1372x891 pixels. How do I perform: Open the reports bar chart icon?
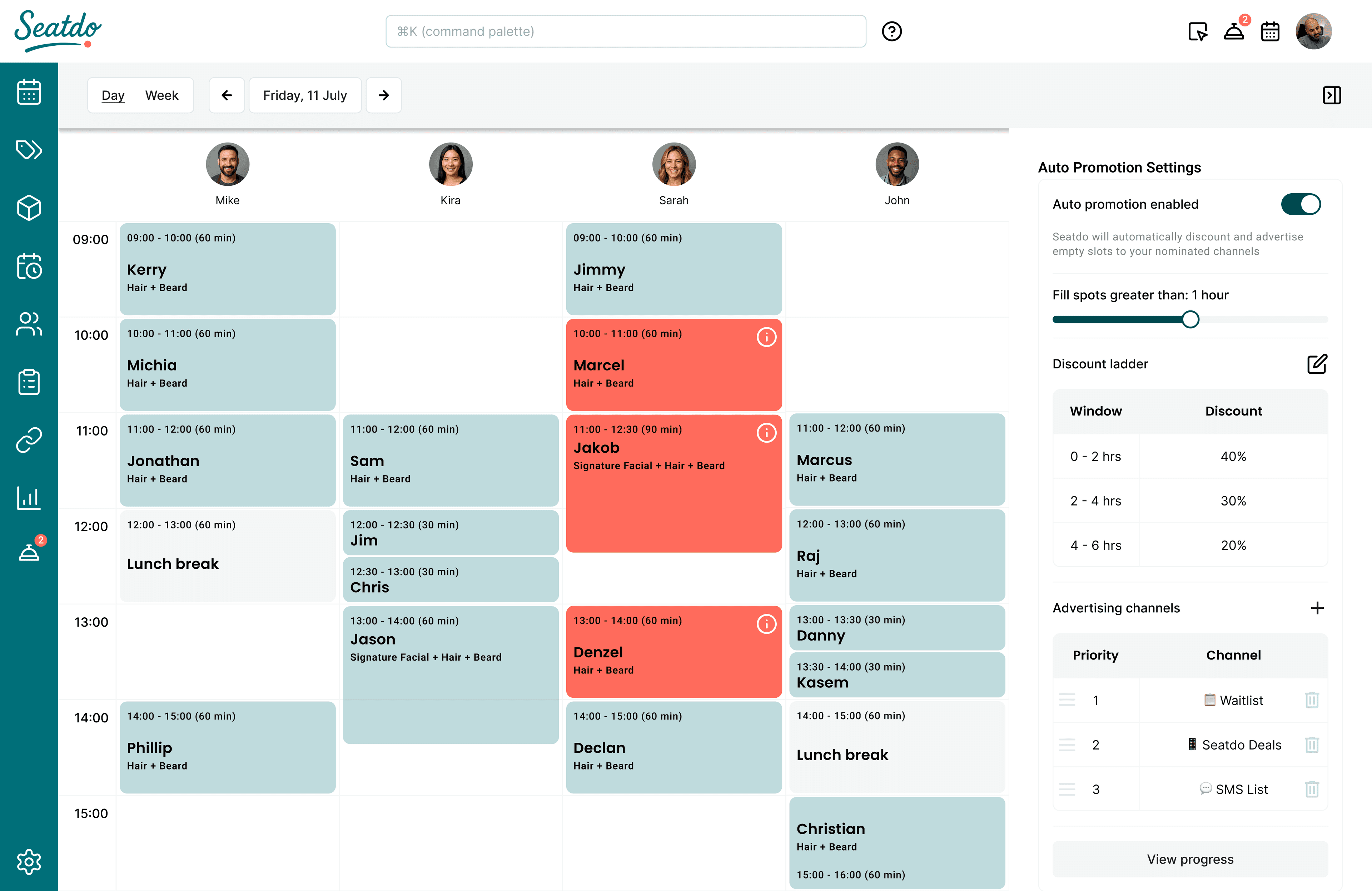[29, 498]
